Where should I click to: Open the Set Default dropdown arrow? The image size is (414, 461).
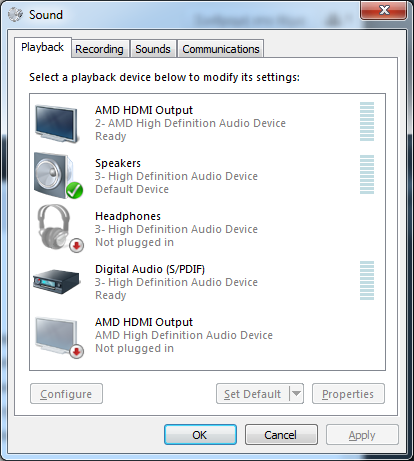tap(296, 394)
